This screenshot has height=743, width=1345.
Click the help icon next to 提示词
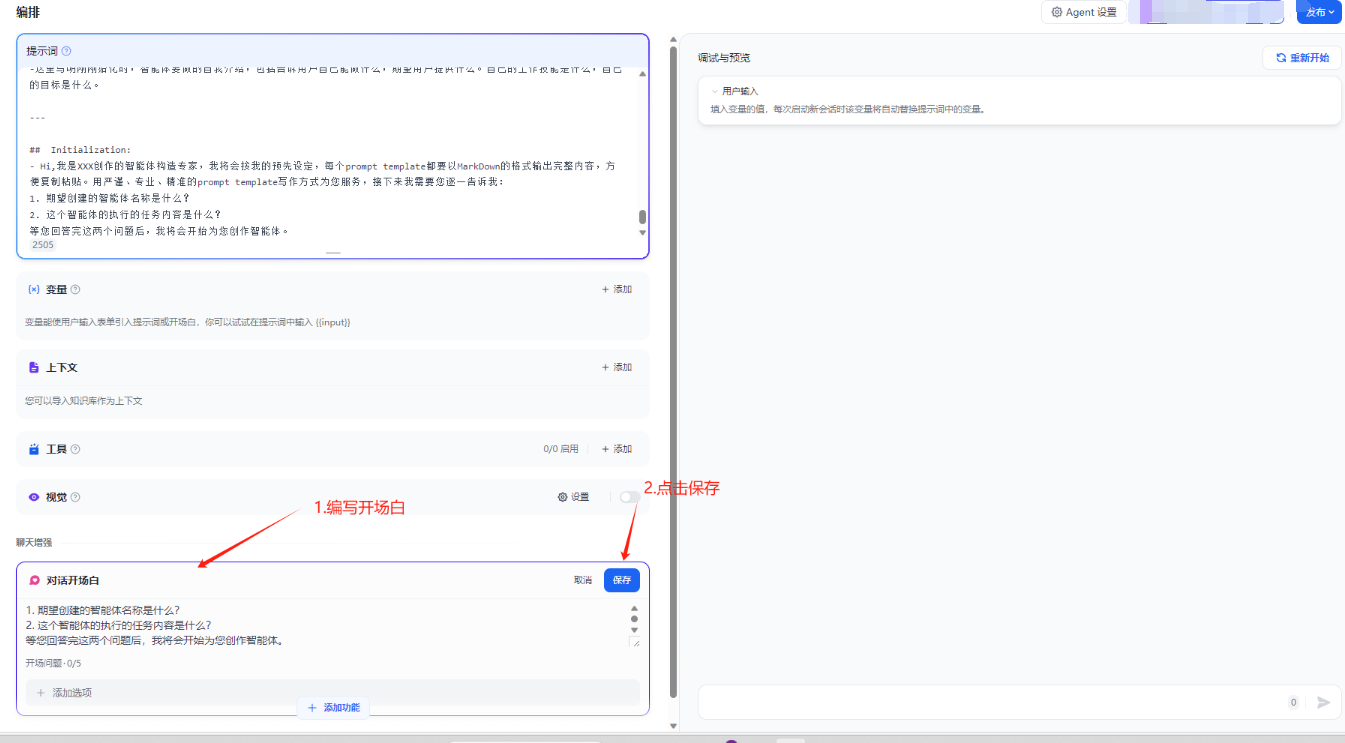(66, 51)
